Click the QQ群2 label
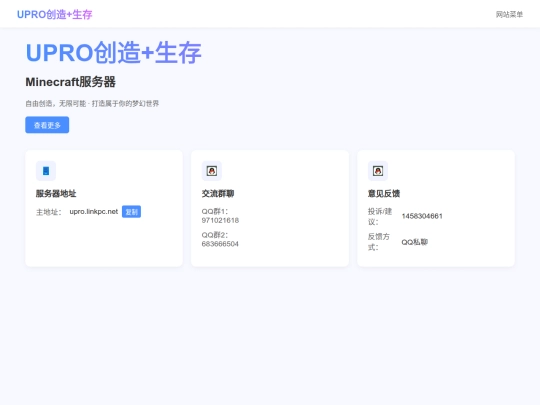This screenshot has width=540, height=405. (215, 235)
